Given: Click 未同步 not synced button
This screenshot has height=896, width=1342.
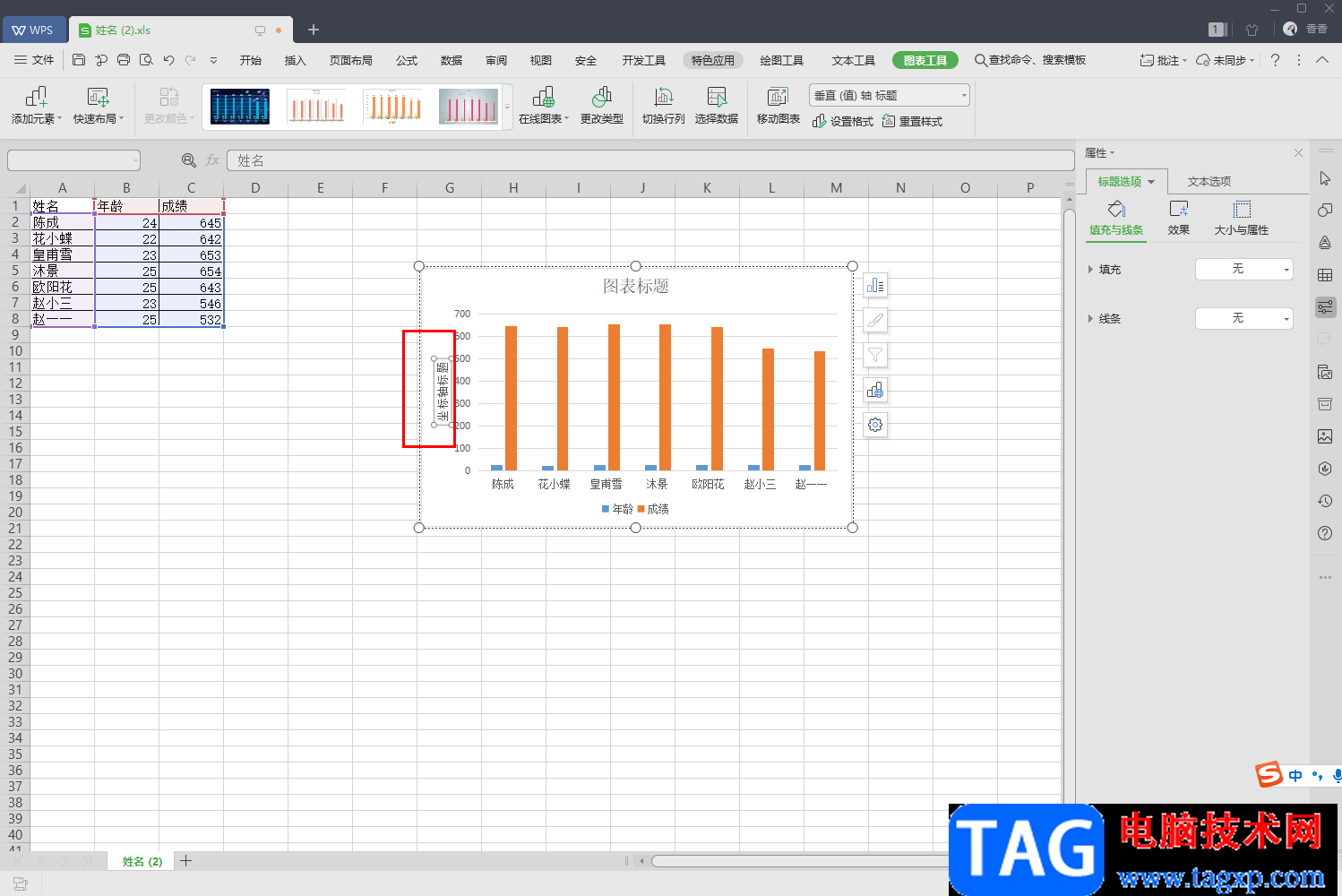Looking at the screenshot, I should pos(1225,60).
